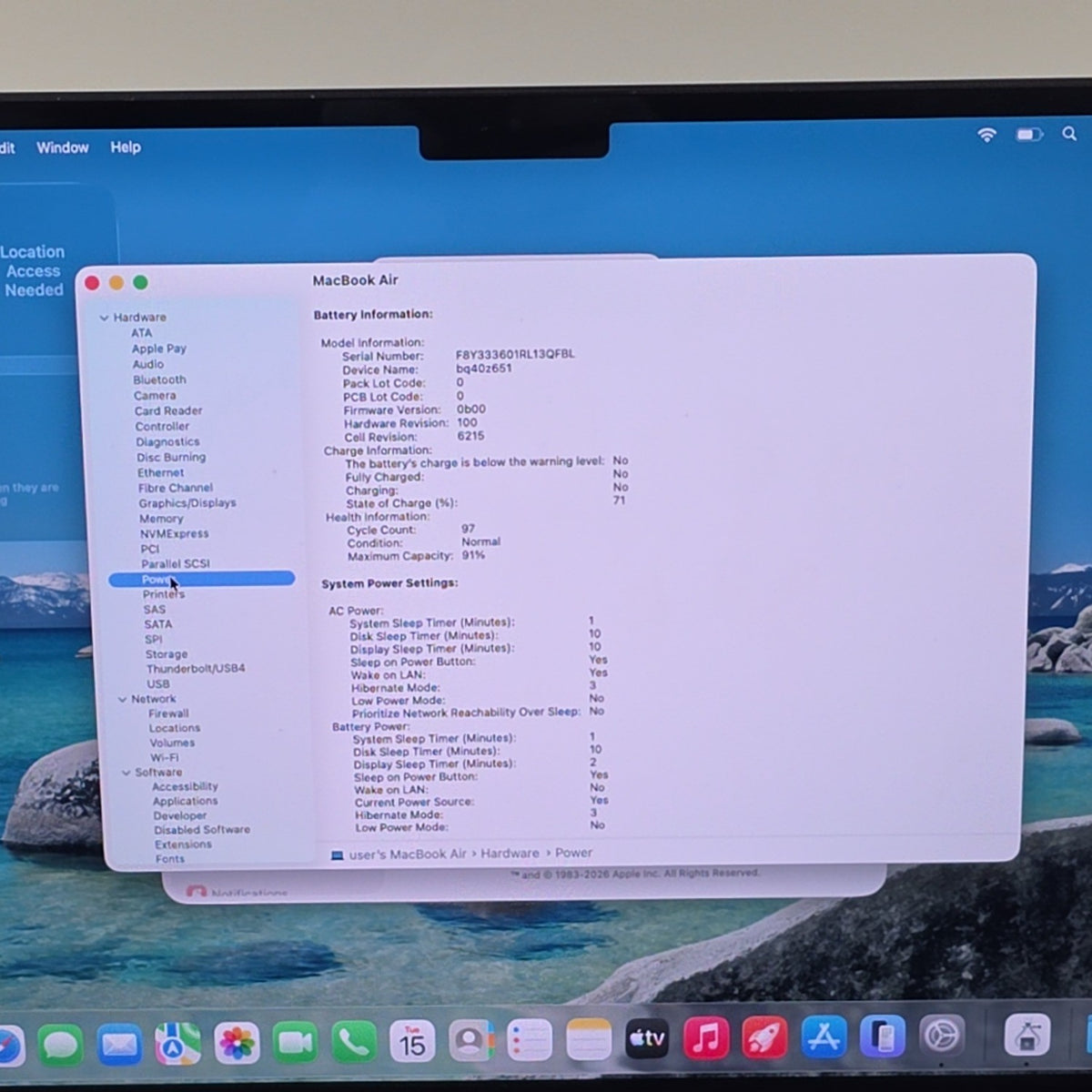Select USB under Hardware

pyautogui.click(x=158, y=684)
